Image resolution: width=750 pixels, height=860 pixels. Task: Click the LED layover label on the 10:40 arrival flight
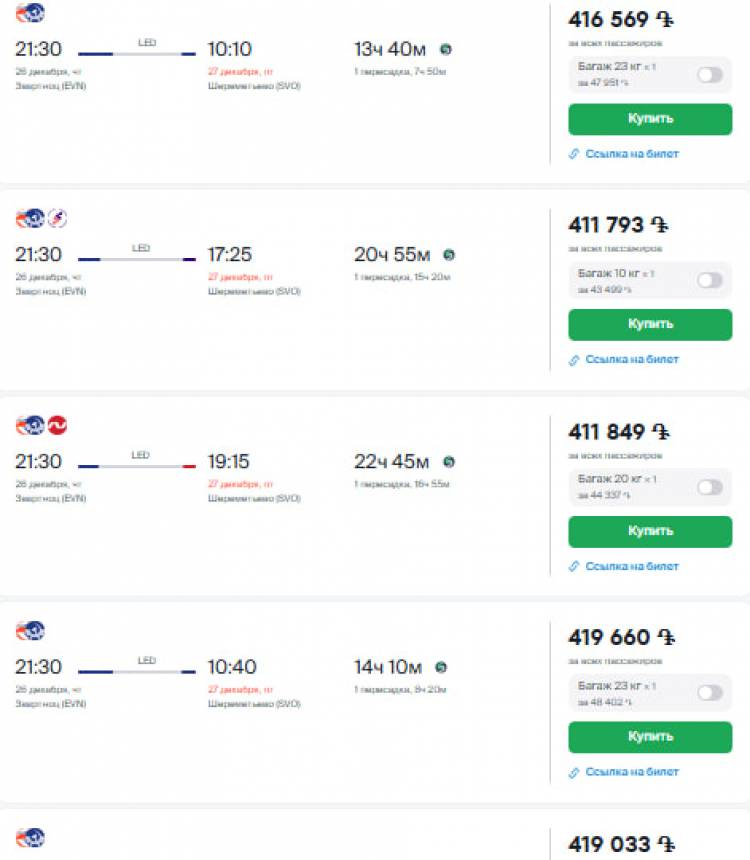click(x=147, y=660)
